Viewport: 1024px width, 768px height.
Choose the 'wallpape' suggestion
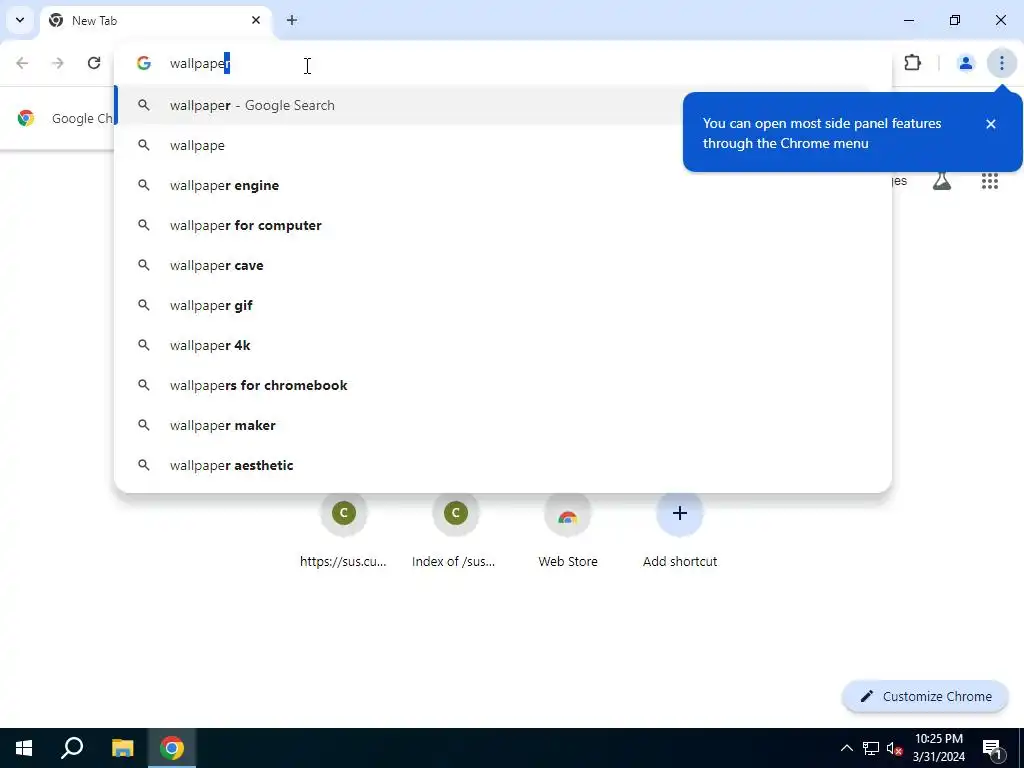pyautogui.click(x=503, y=145)
